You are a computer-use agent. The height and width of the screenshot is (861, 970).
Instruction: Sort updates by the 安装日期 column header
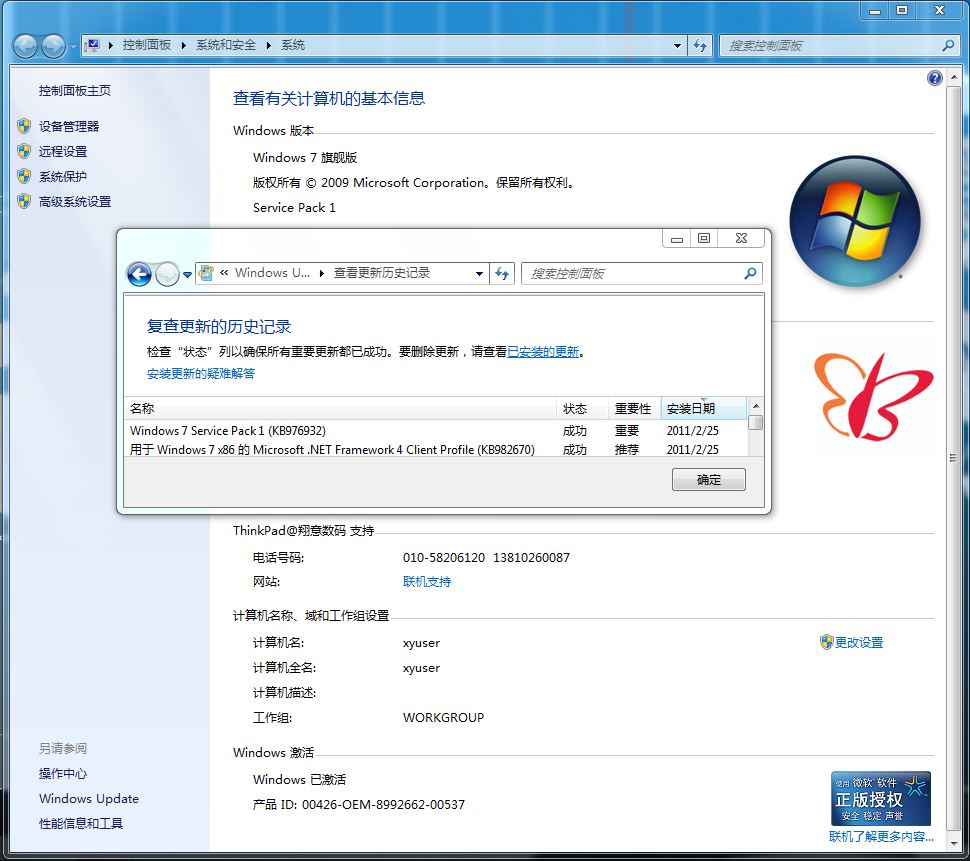(x=704, y=408)
